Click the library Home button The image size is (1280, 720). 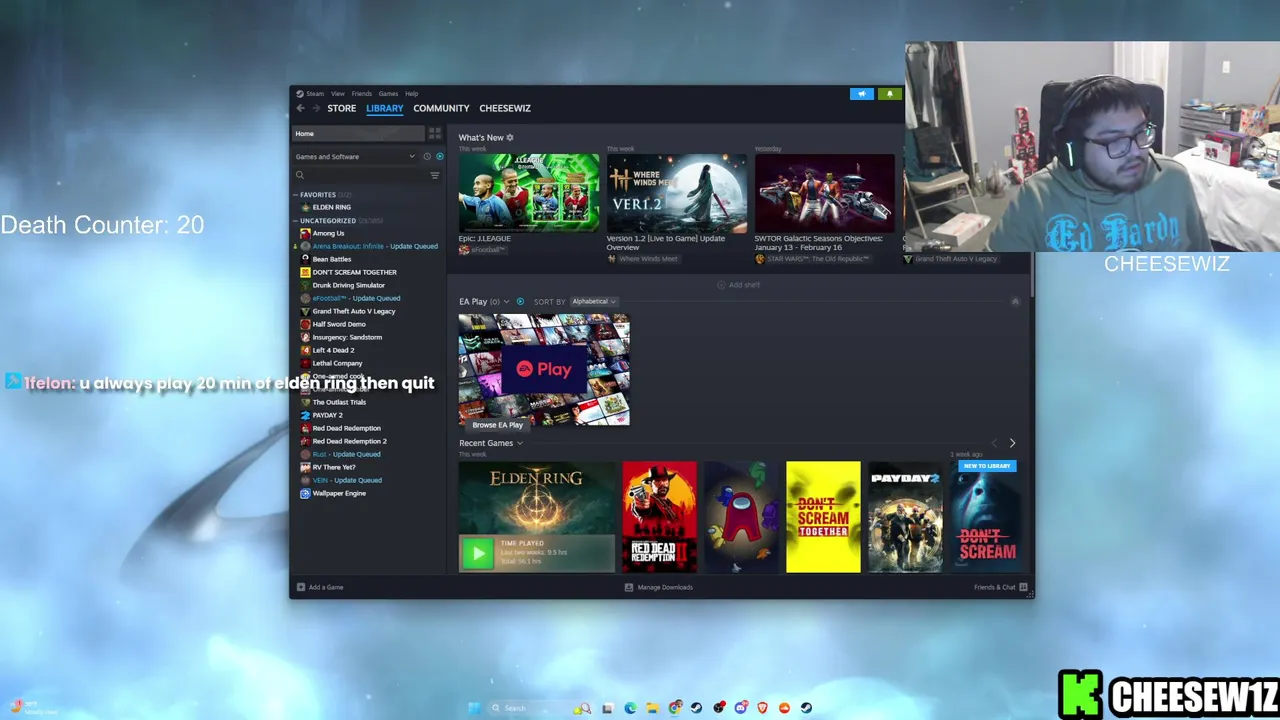click(358, 133)
